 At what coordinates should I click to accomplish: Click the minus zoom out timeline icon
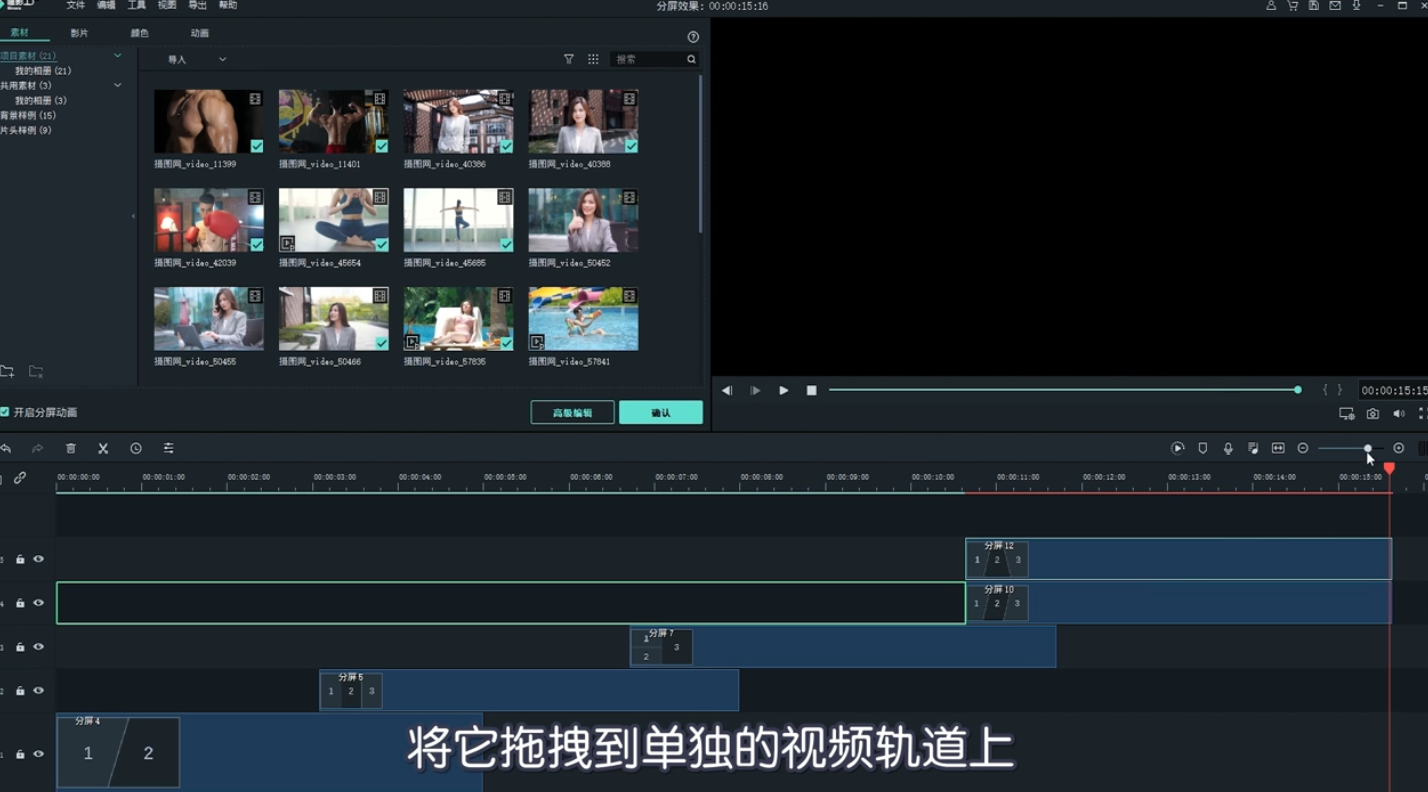[x=1303, y=448]
